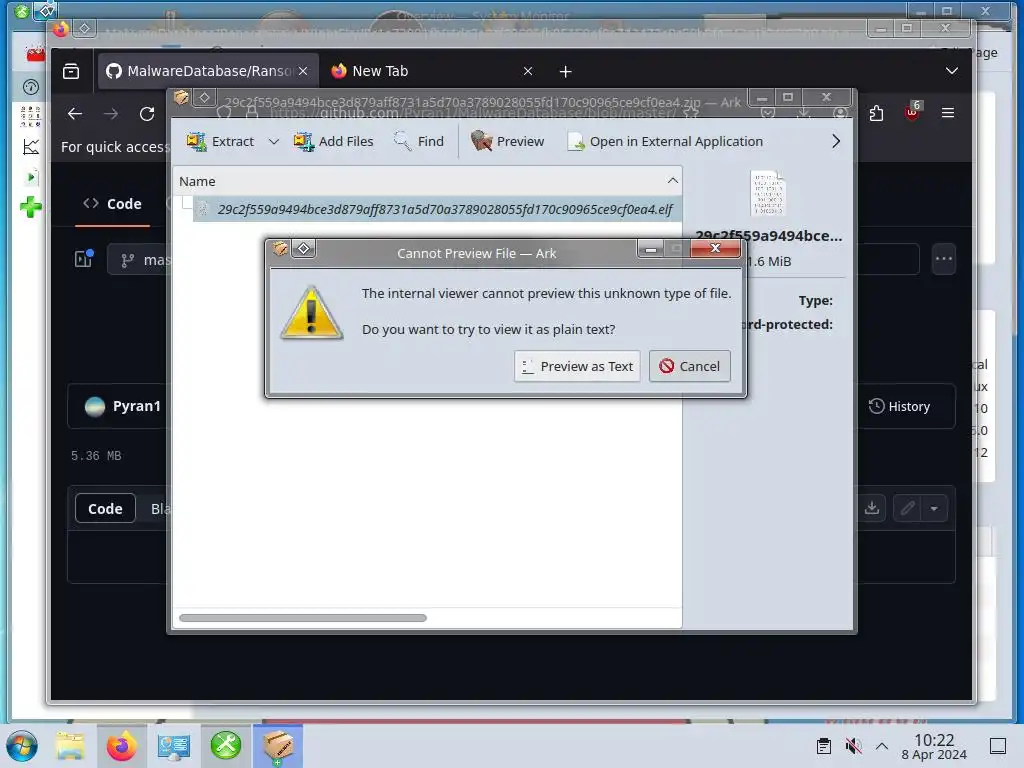
Task: Click the green plus sidebar icon
Action: coord(31,208)
